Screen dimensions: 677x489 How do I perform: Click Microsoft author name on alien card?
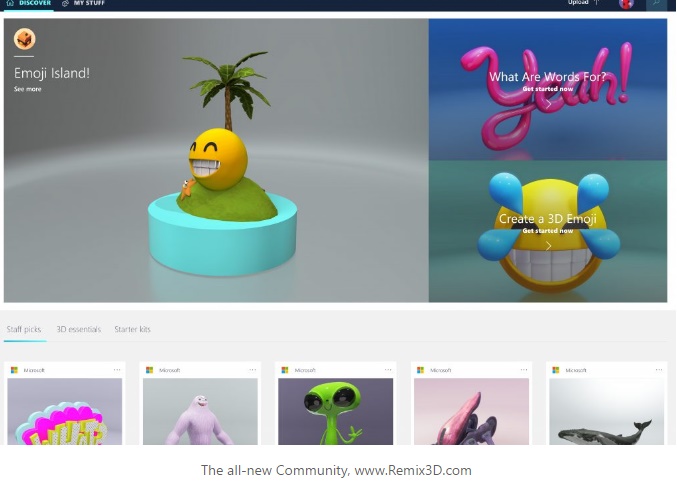point(305,370)
